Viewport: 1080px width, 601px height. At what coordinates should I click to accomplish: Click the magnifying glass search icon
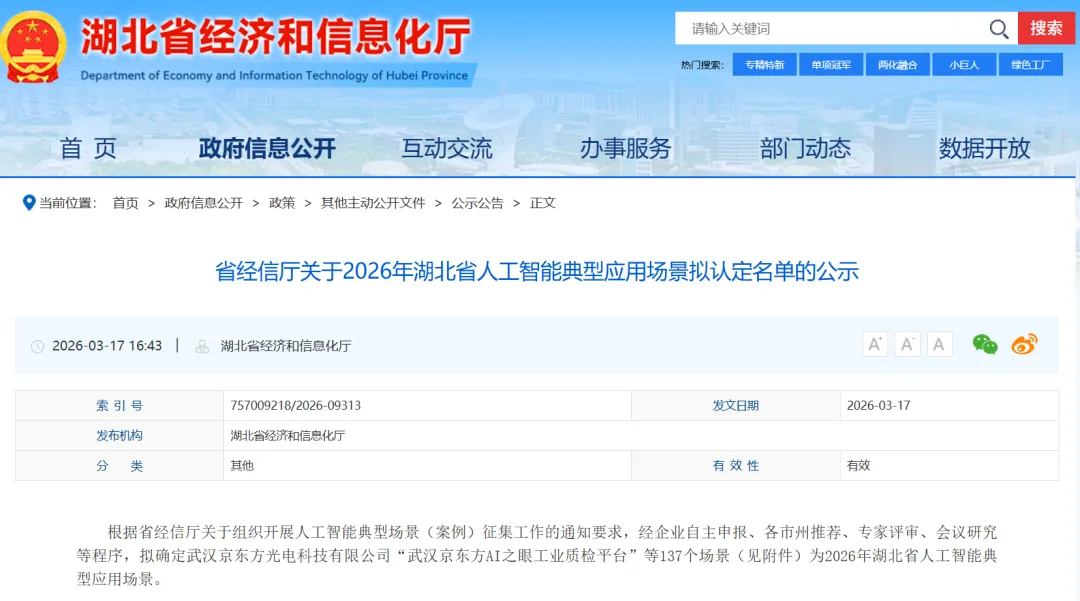[x=998, y=29]
